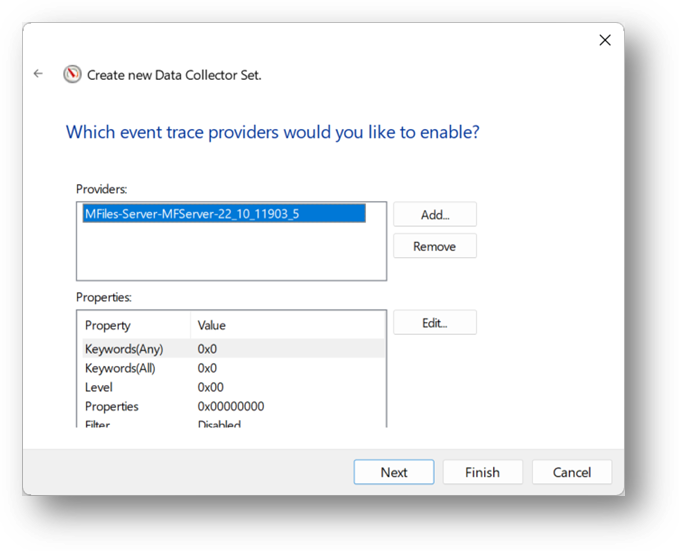Click the 0x0 value of Keywords(Any)
Image resolution: width=679 pixels, height=551 pixels.
click(207, 349)
